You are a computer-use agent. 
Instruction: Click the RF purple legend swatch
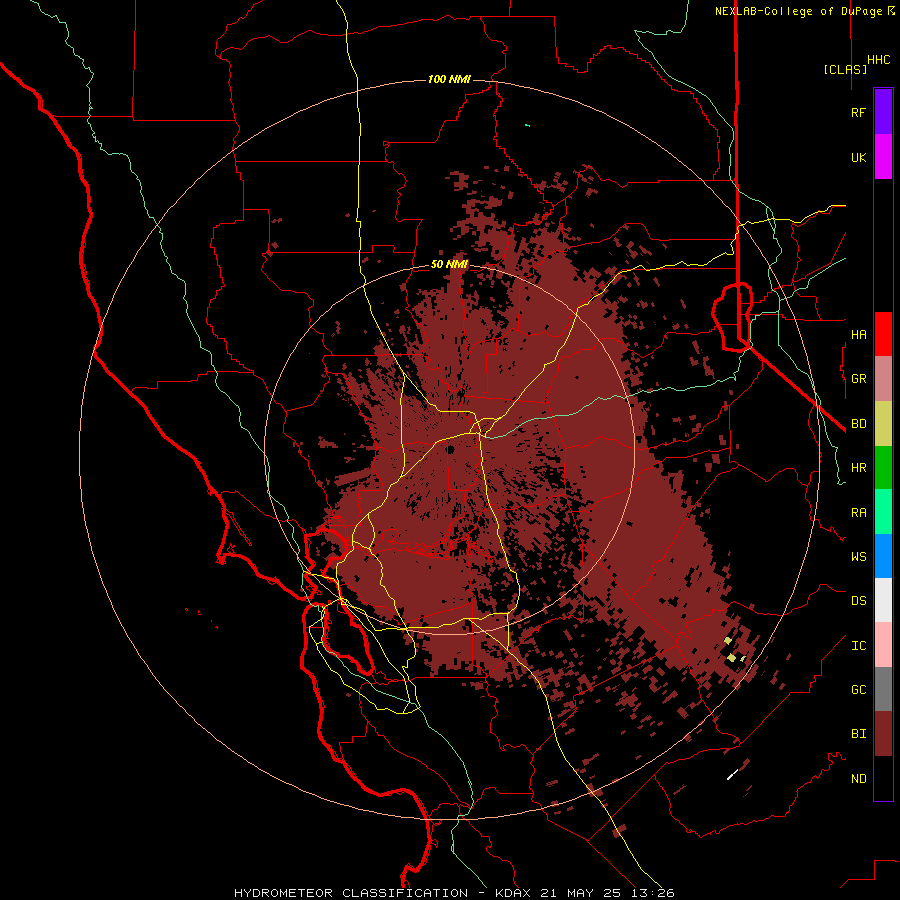pyautogui.click(x=883, y=112)
